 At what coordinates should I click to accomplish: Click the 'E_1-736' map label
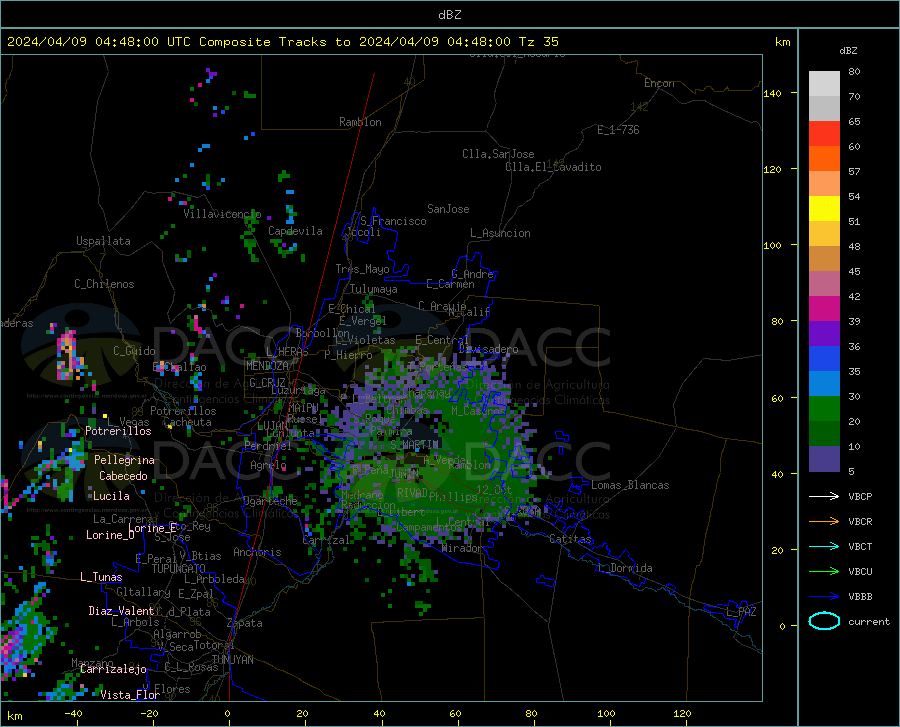[618, 130]
